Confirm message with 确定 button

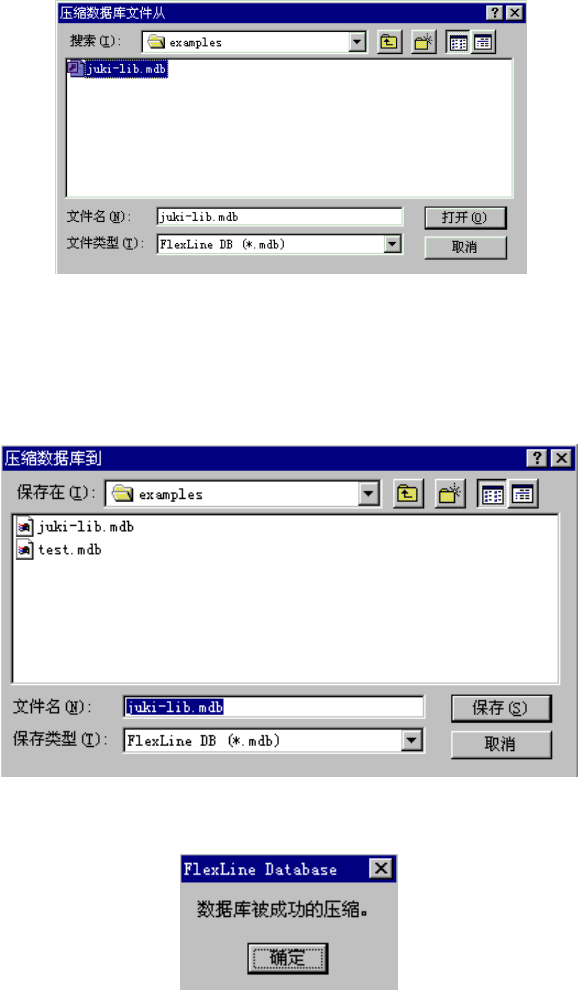[x=287, y=958]
